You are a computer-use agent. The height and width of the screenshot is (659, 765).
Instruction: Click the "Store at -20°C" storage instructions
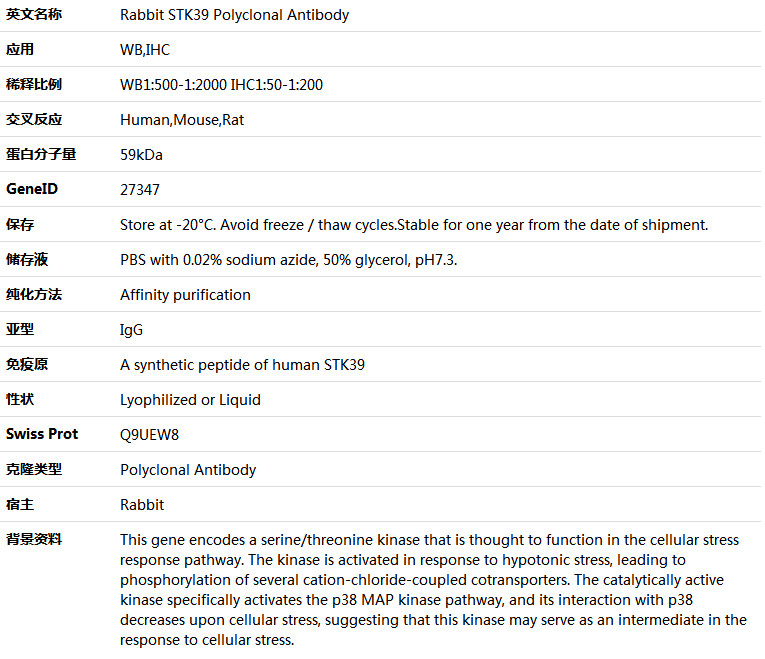tap(413, 225)
